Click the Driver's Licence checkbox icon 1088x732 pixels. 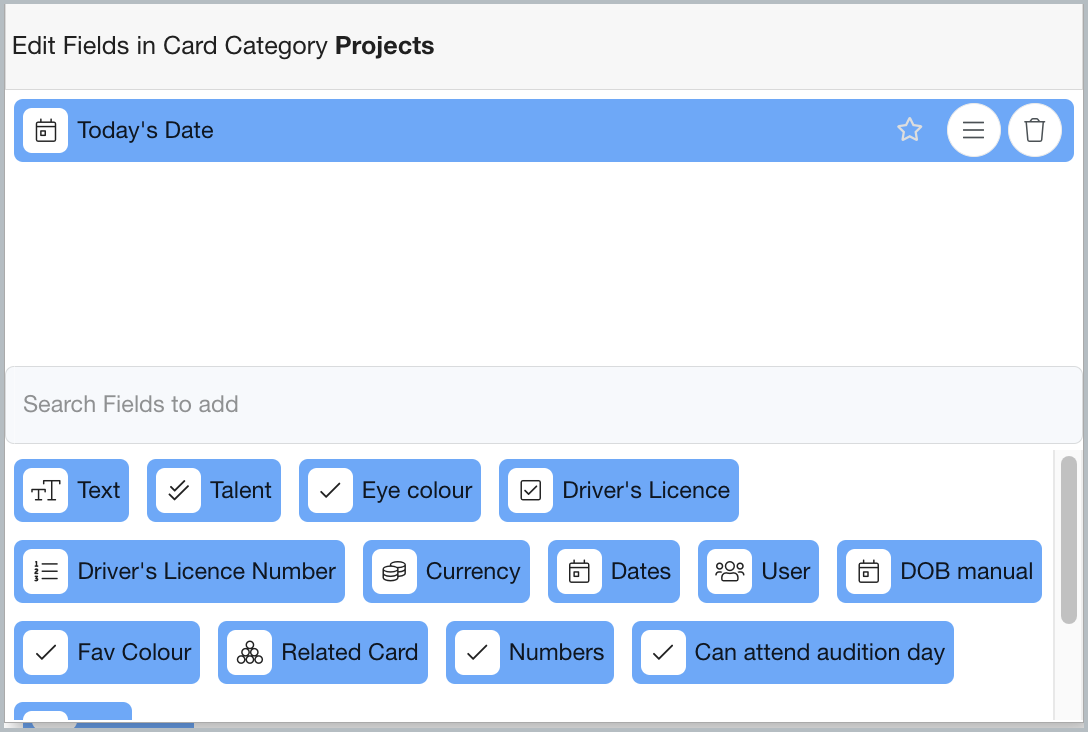[531, 491]
